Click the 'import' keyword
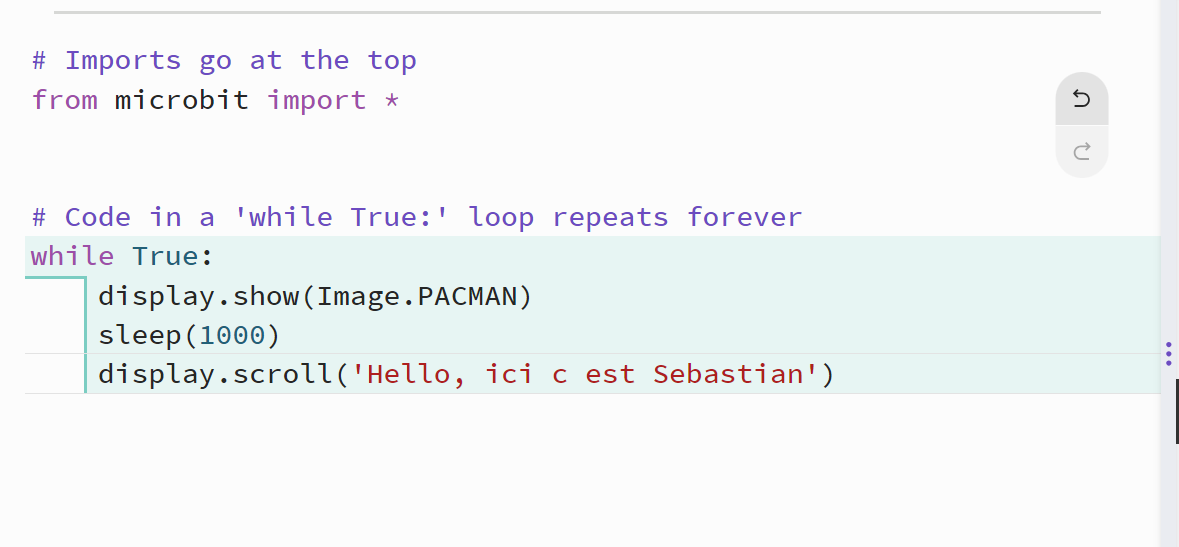The image size is (1179, 547). tap(317, 99)
